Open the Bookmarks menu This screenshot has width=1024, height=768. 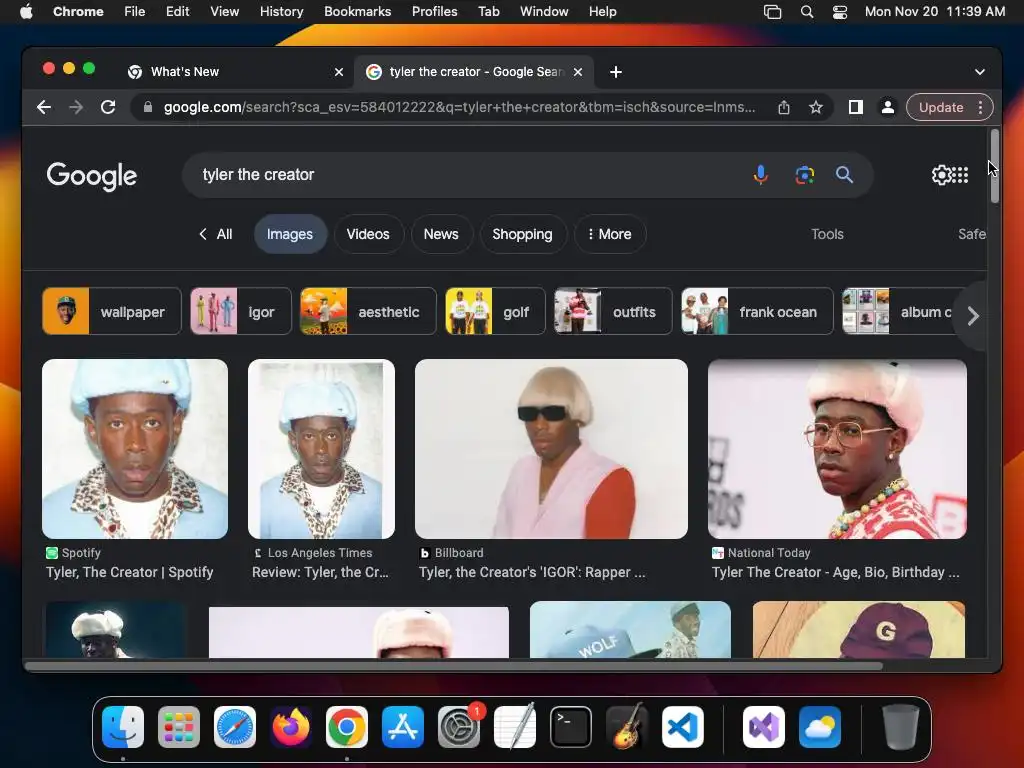click(x=357, y=12)
